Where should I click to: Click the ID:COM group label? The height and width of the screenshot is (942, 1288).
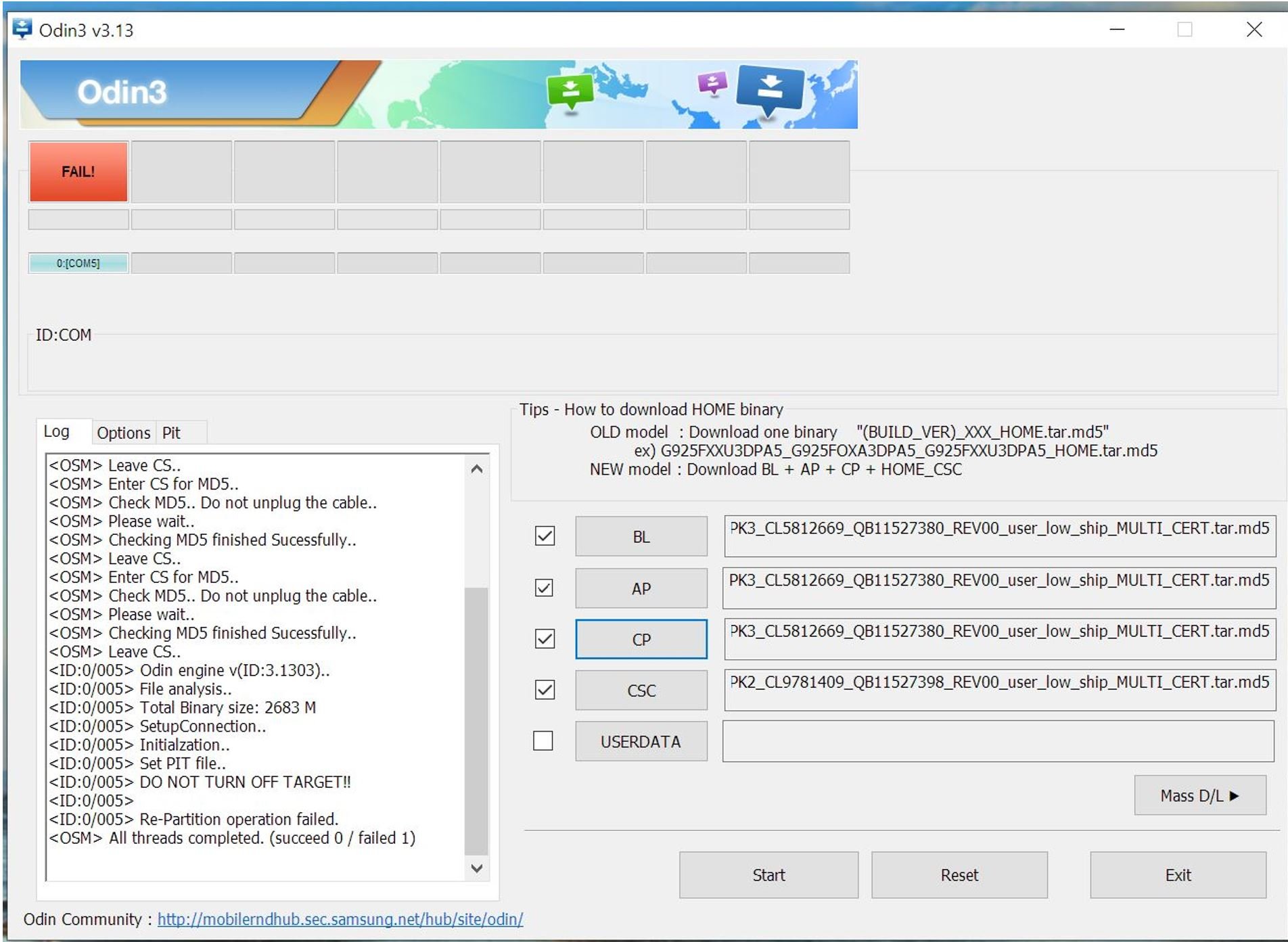[64, 335]
